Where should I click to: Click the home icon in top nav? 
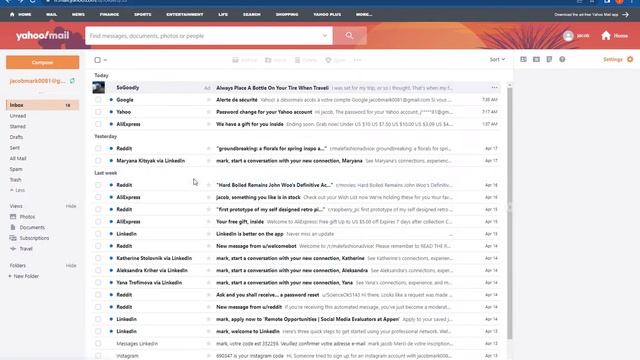pos(12,14)
